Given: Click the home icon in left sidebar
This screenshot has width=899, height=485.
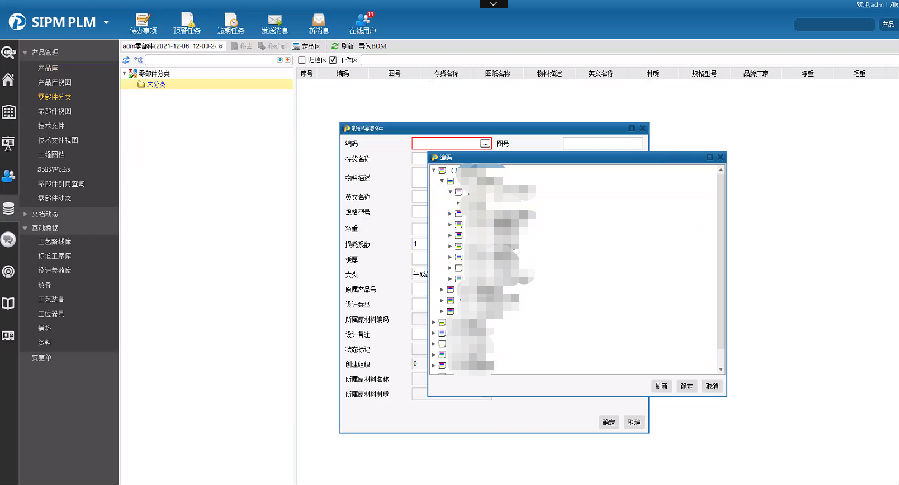Looking at the screenshot, I should pyautogui.click(x=8, y=80).
